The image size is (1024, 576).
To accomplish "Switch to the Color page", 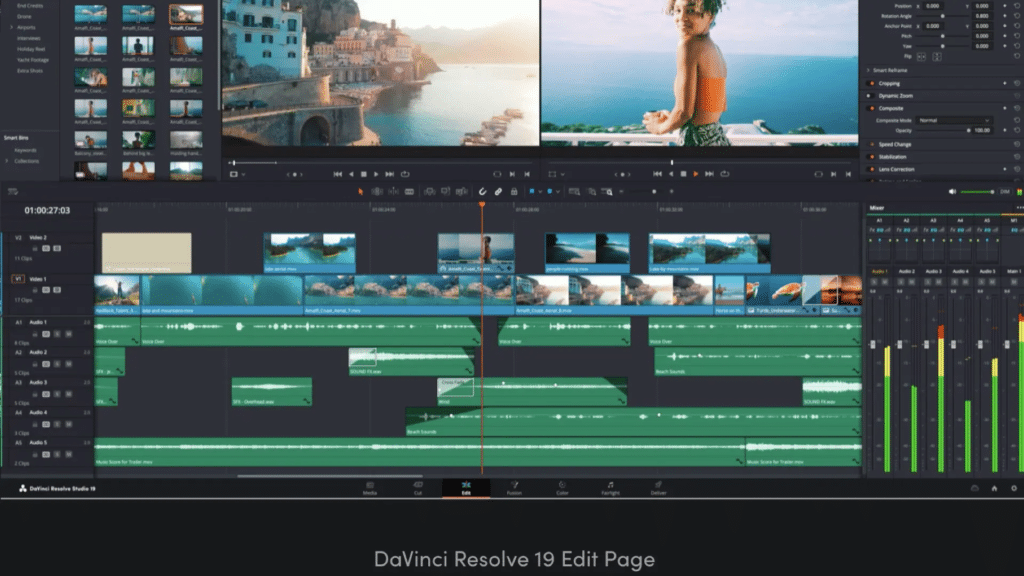I will 562,488.
